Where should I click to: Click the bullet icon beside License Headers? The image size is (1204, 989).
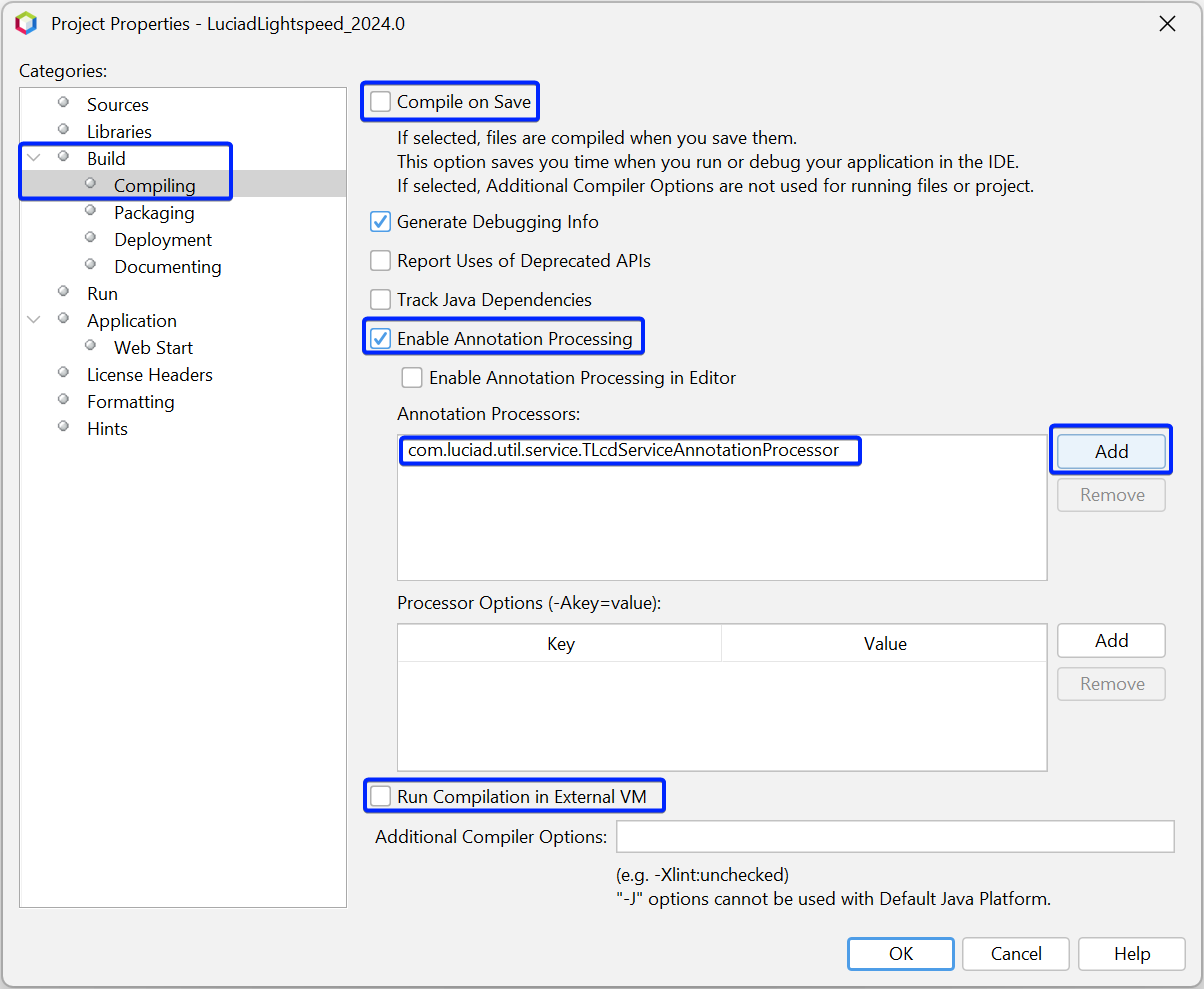coord(64,372)
